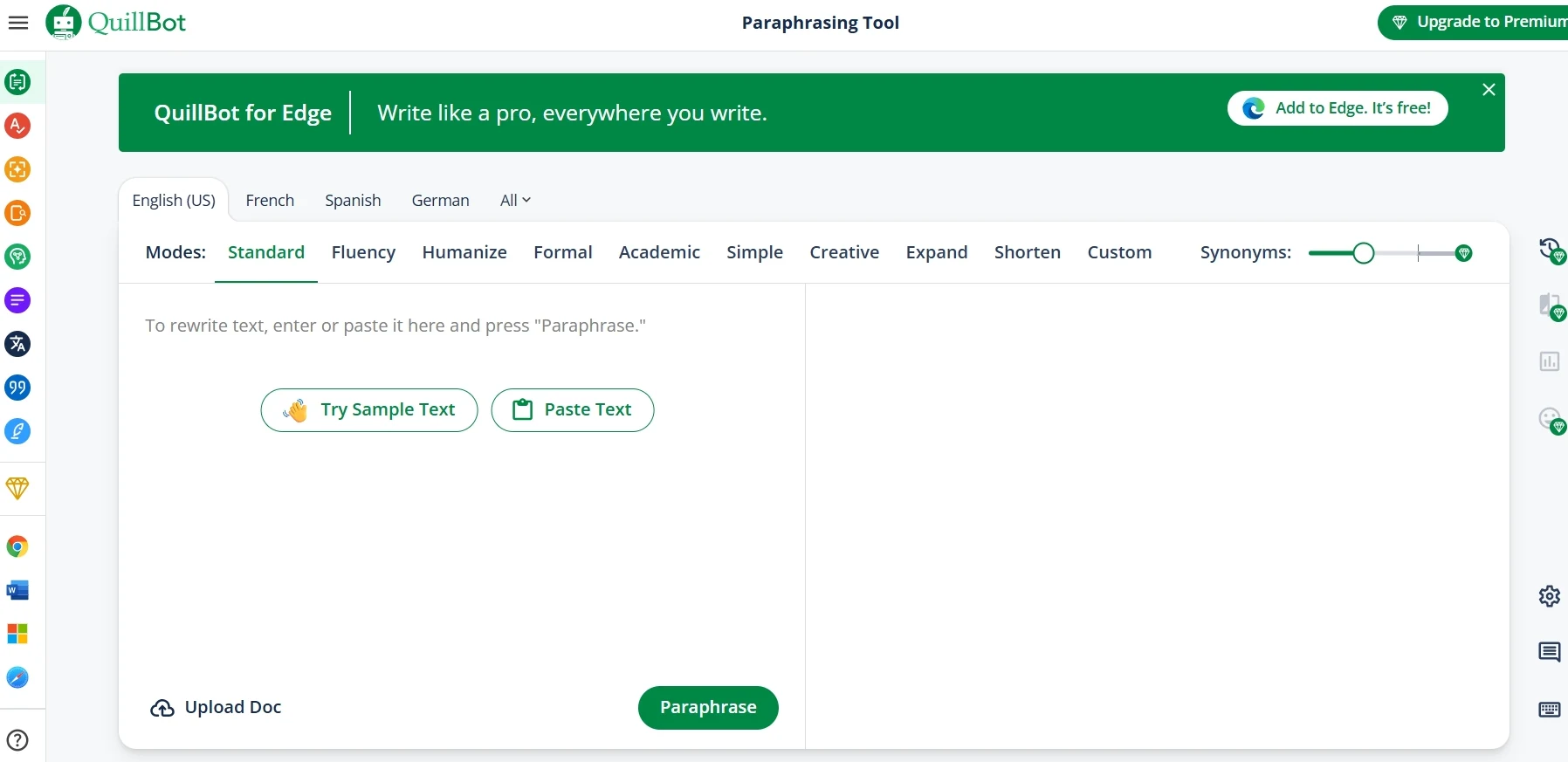This screenshot has width=1568, height=762.
Task: Open the Compare Modes icon on right
Action: (1551, 306)
